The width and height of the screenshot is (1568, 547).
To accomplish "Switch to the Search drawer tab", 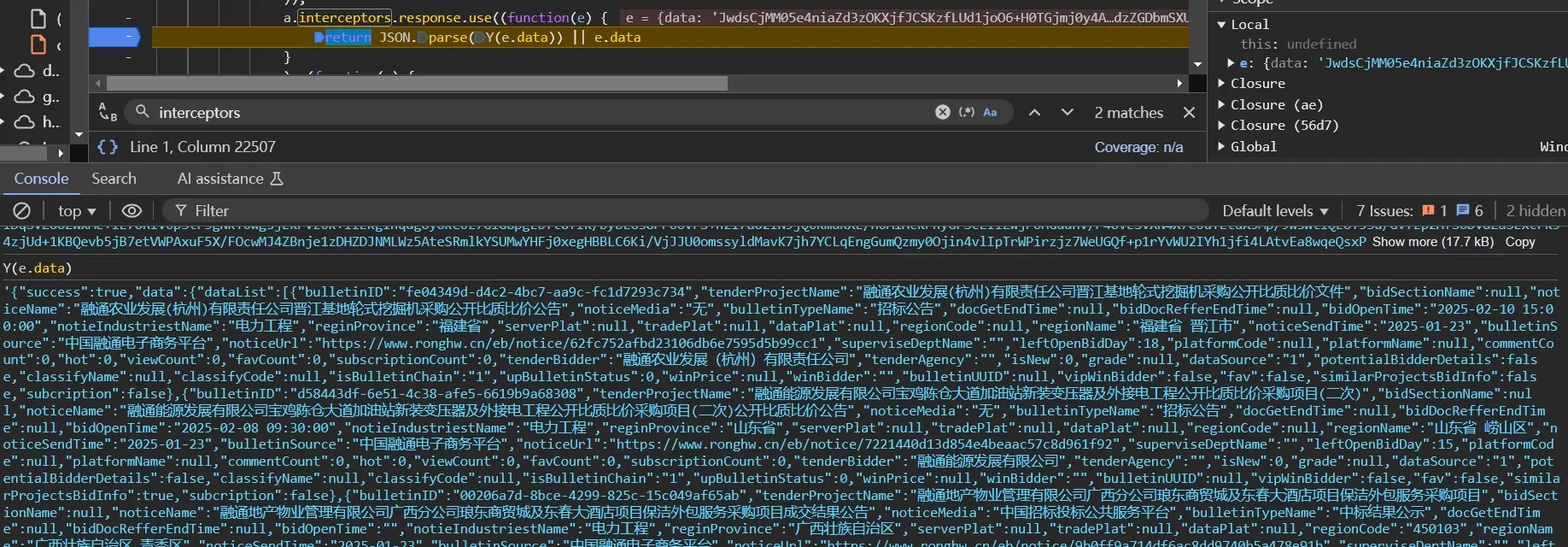I will tap(114, 179).
